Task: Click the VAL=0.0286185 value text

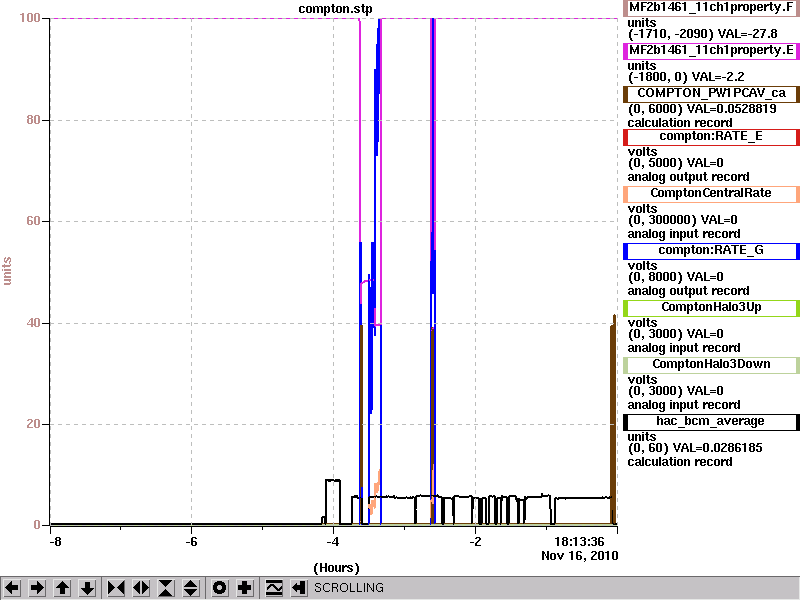Action: pyautogui.click(x=717, y=448)
